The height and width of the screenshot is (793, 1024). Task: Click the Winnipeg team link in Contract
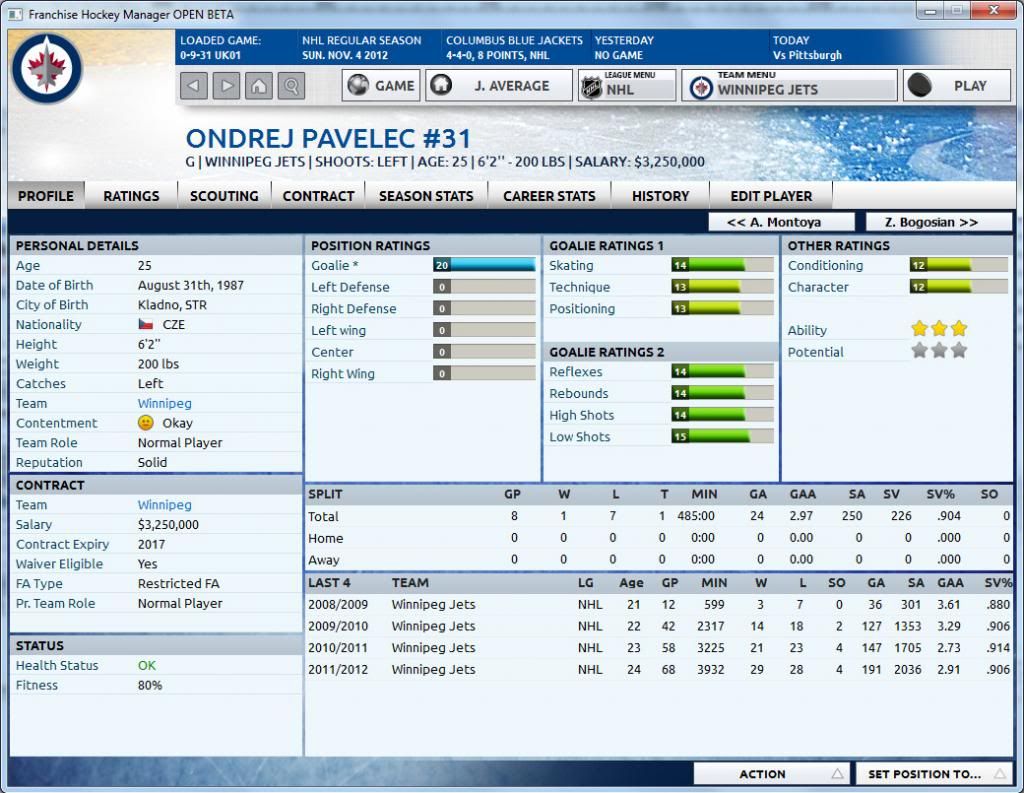(x=165, y=504)
